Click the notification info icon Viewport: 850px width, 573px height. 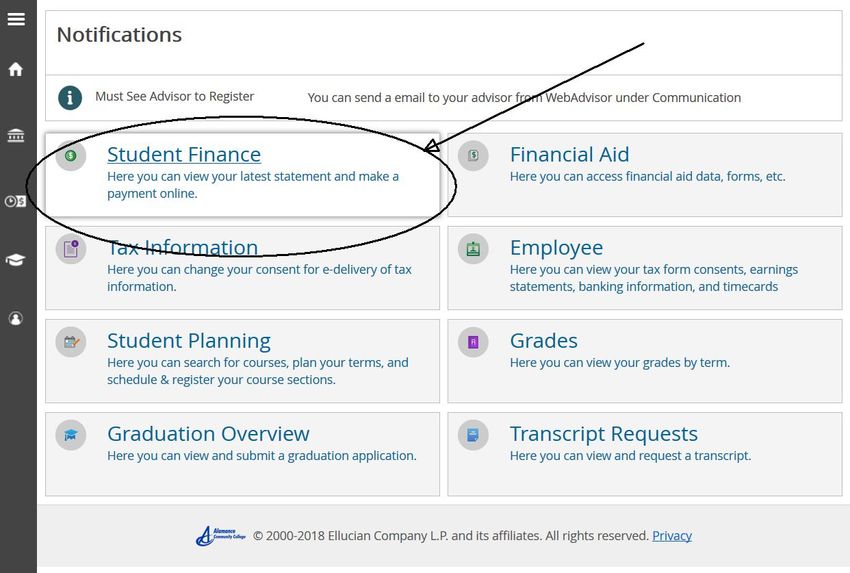click(70, 98)
